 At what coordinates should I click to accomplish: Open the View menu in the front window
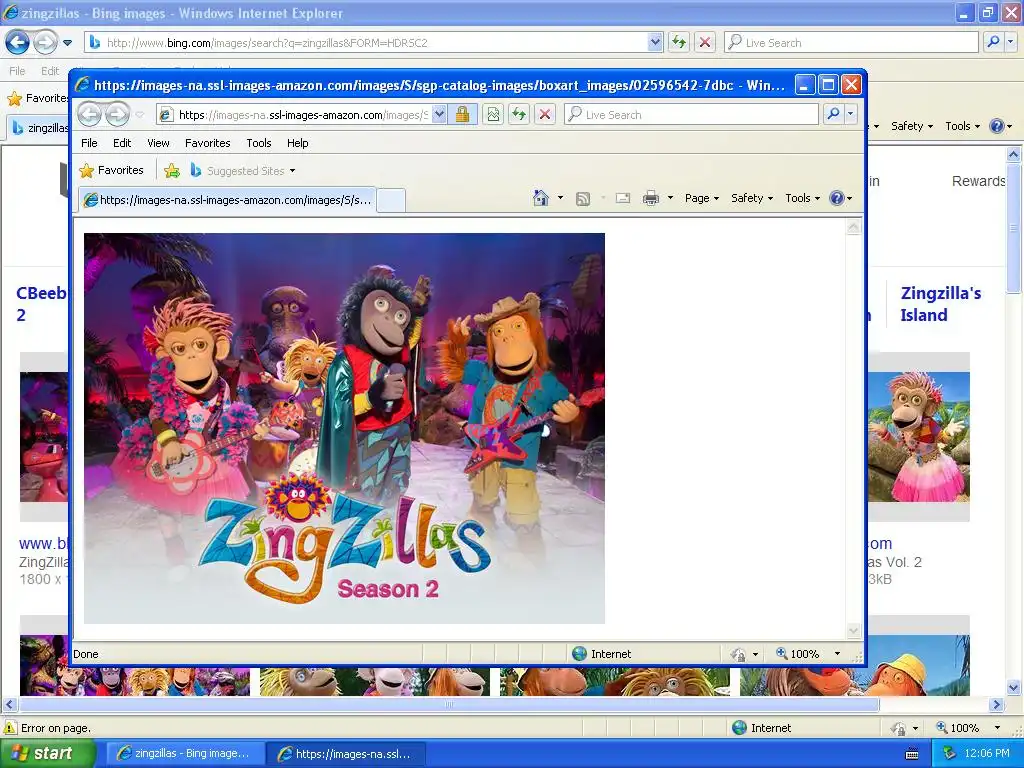tap(158, 143)
